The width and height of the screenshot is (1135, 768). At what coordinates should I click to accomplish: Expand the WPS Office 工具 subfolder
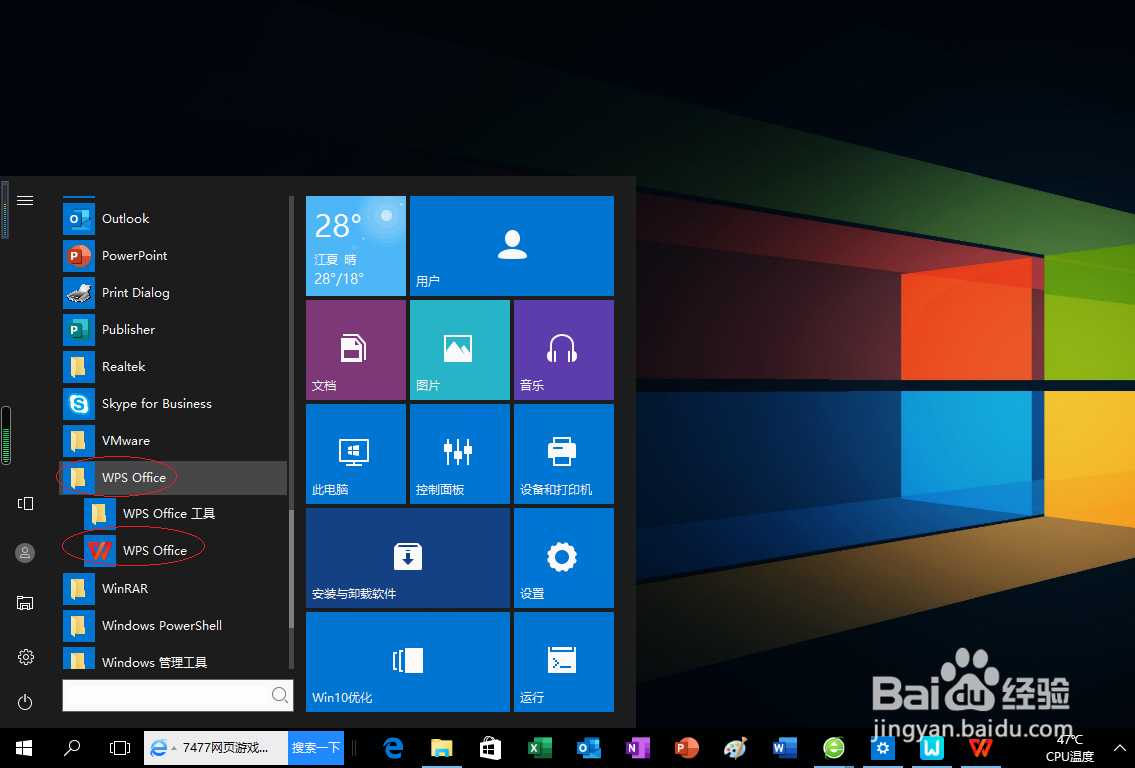tap(185, 514)
